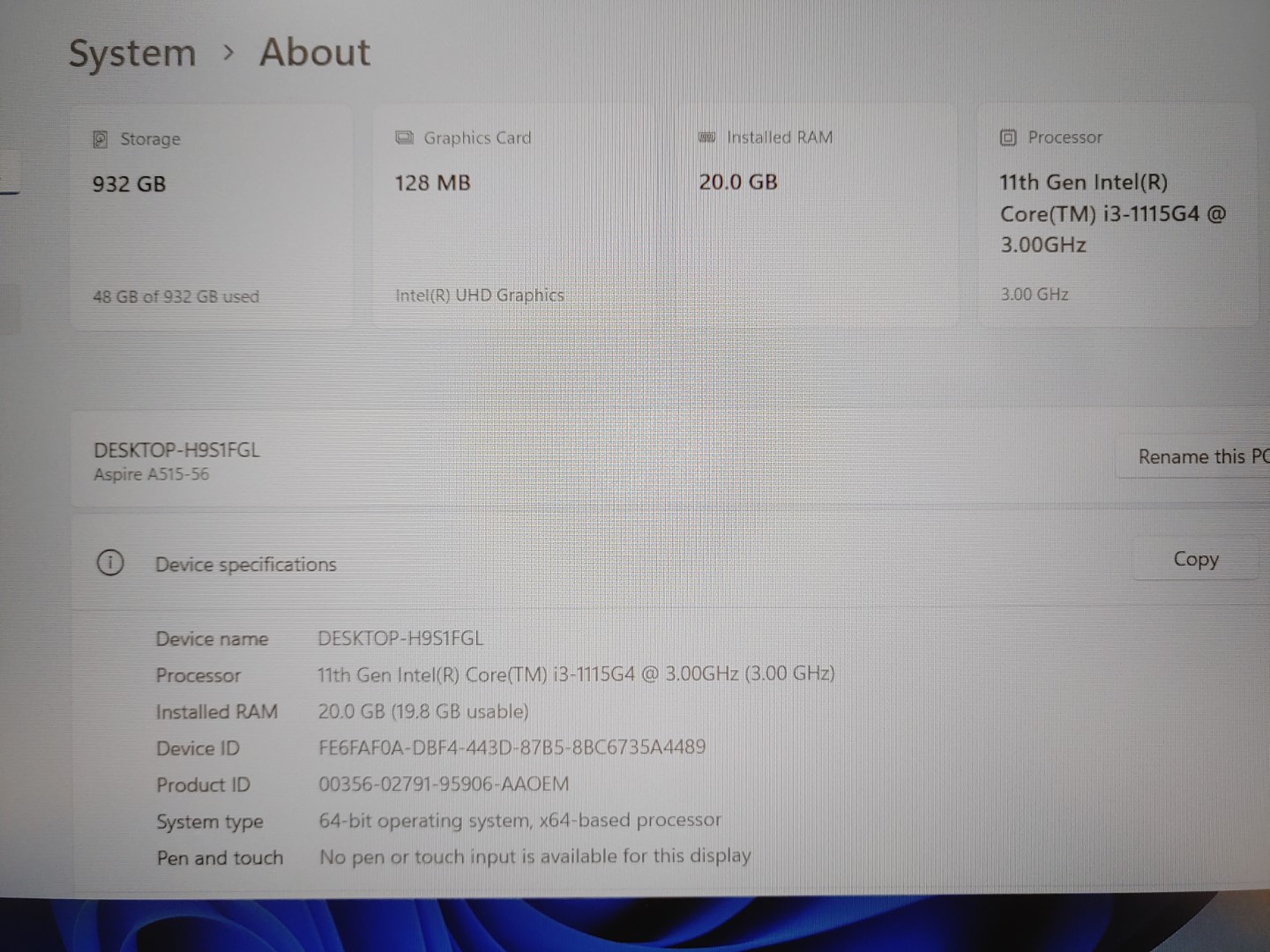This screenshot has height=952, width=1270.
Task: Click the 20.0 GB Installed RAM value
Action: (x=738, y=182)
